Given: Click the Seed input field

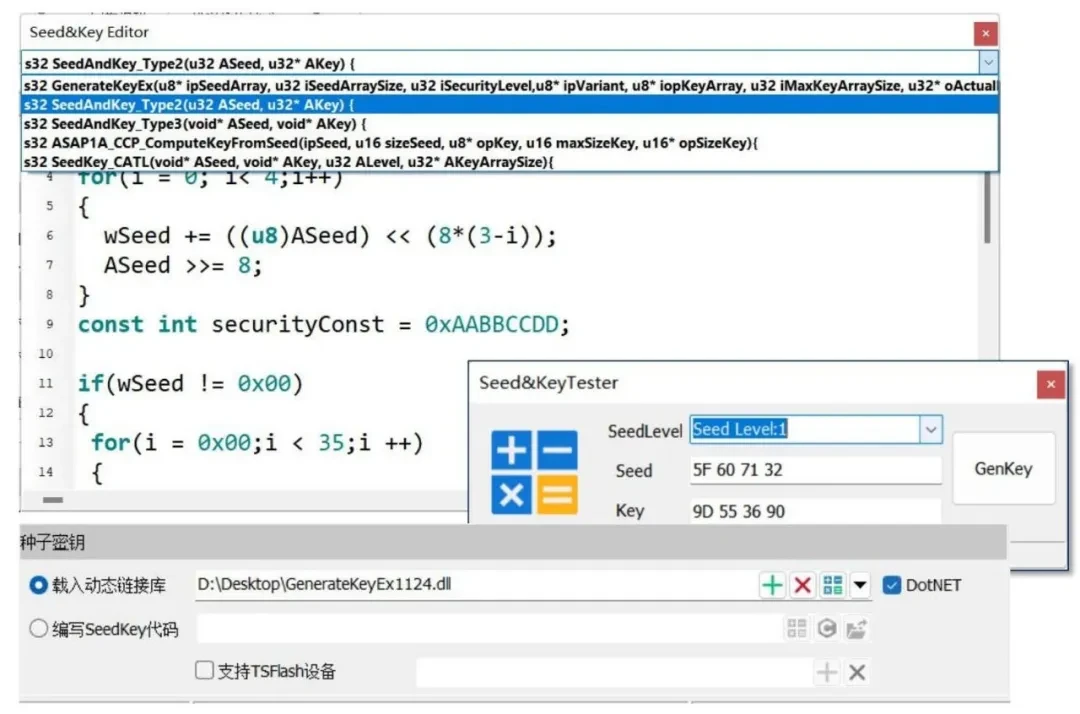Looking at the screenshot, I should click(815, 471).
